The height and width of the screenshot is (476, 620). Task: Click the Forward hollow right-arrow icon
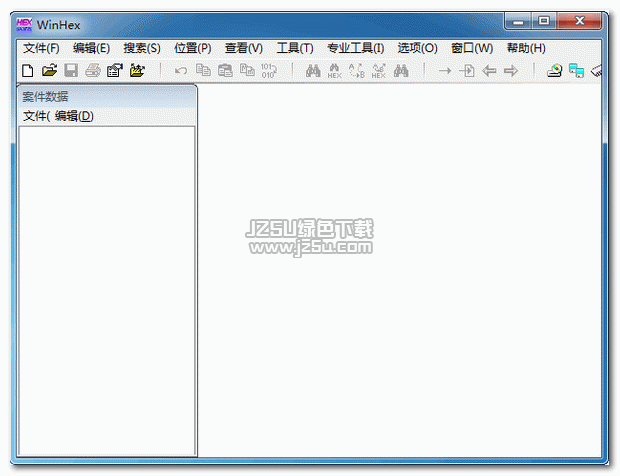[511, 71]
